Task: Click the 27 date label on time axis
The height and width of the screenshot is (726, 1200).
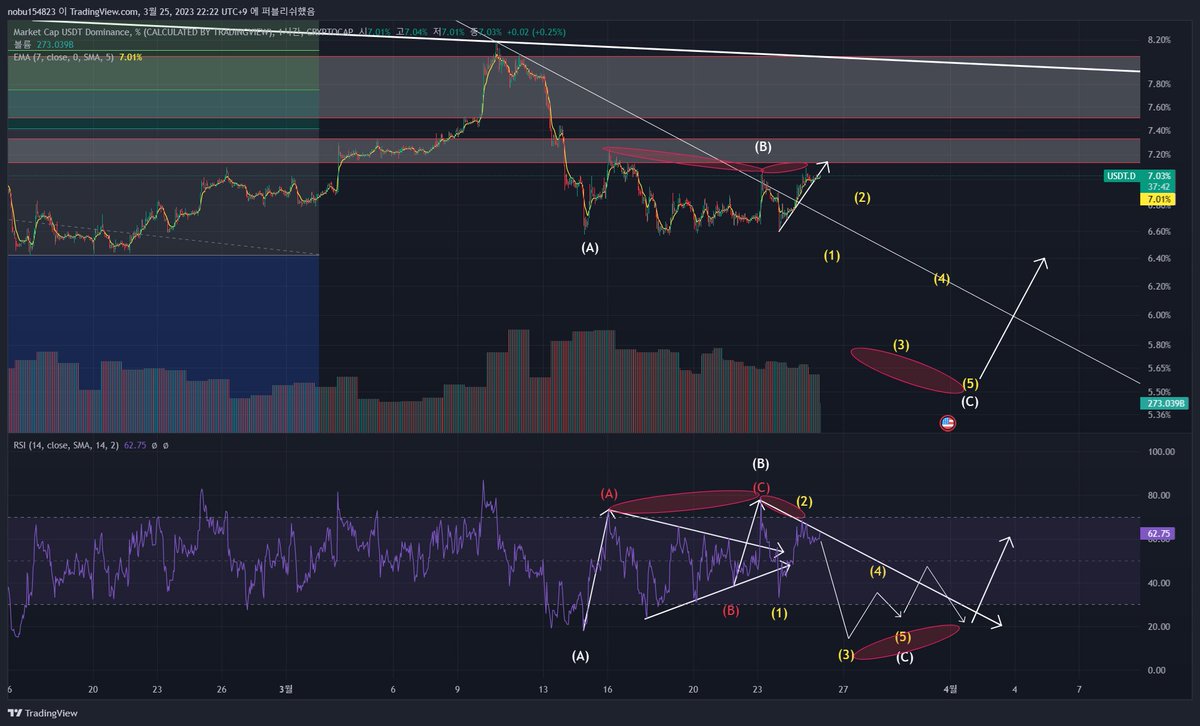Action: tap(843, 689)
